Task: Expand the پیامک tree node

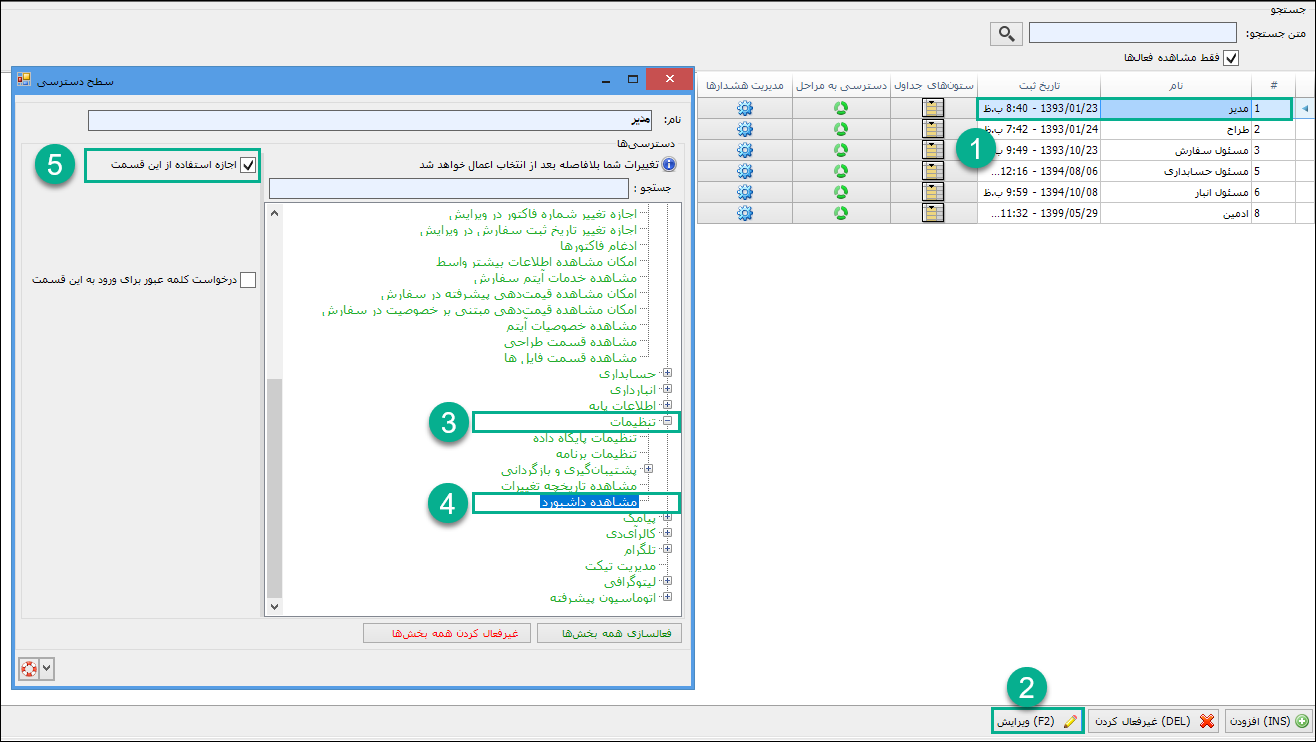Action: (667, 517)
